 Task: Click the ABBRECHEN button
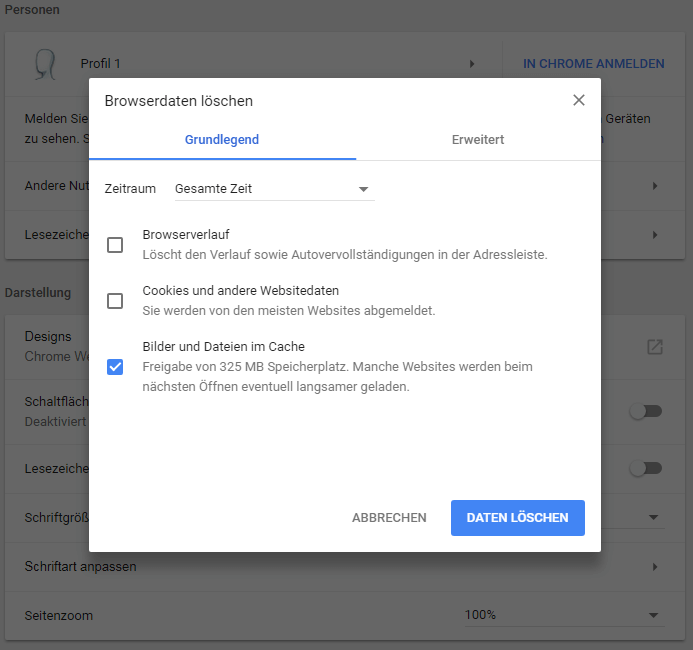pyautogui.click(x=389, y=518)
